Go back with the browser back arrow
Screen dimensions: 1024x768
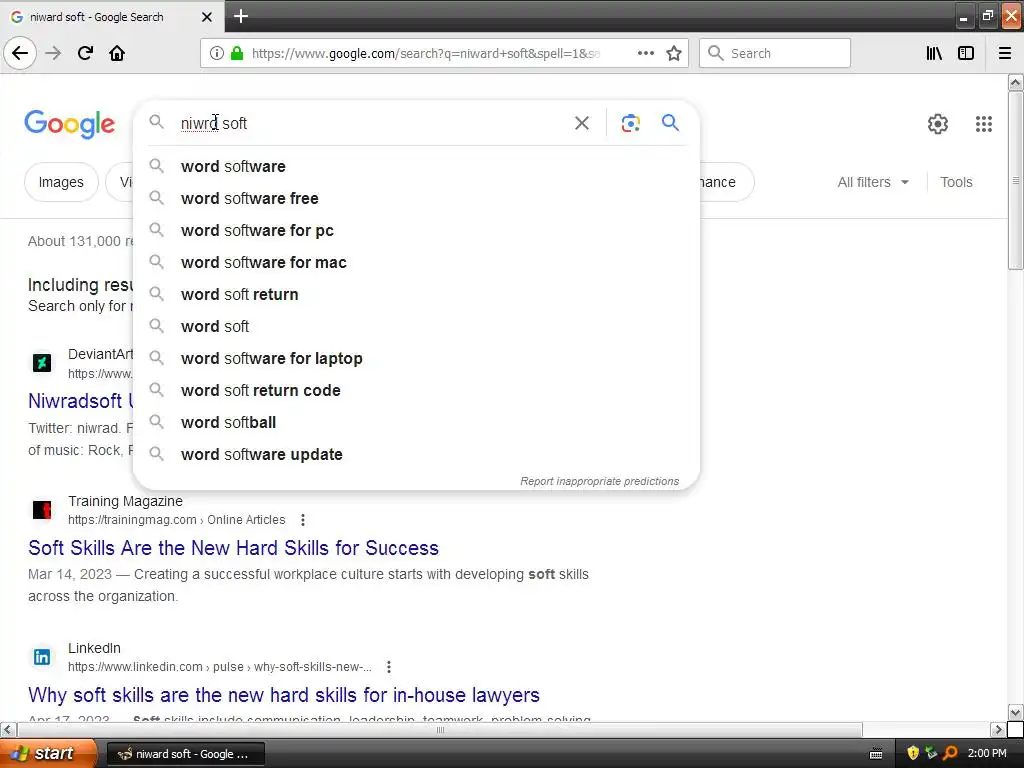click(x=20, y=54)
